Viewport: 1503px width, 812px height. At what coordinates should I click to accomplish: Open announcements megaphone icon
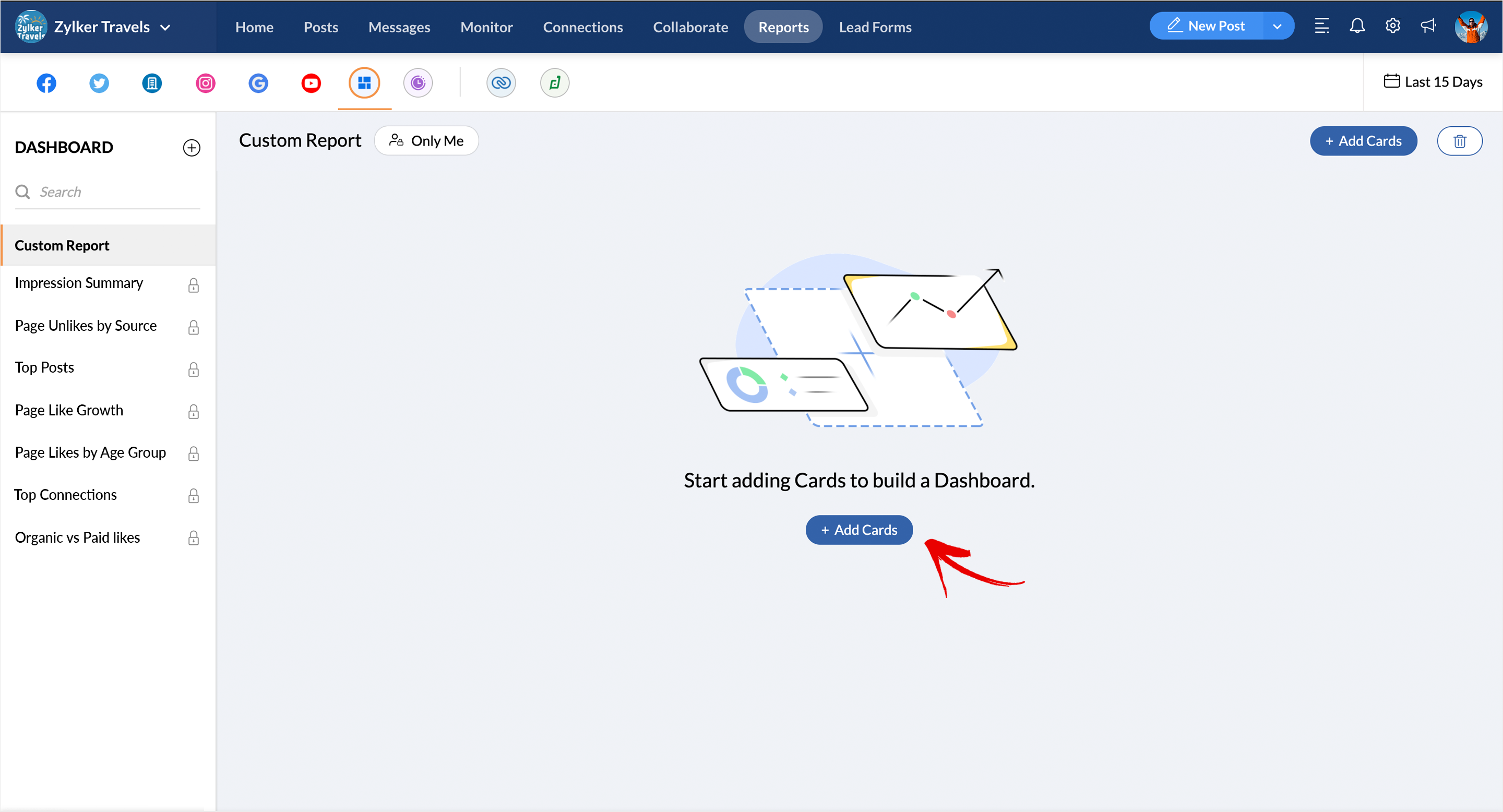pos(1428,26)
